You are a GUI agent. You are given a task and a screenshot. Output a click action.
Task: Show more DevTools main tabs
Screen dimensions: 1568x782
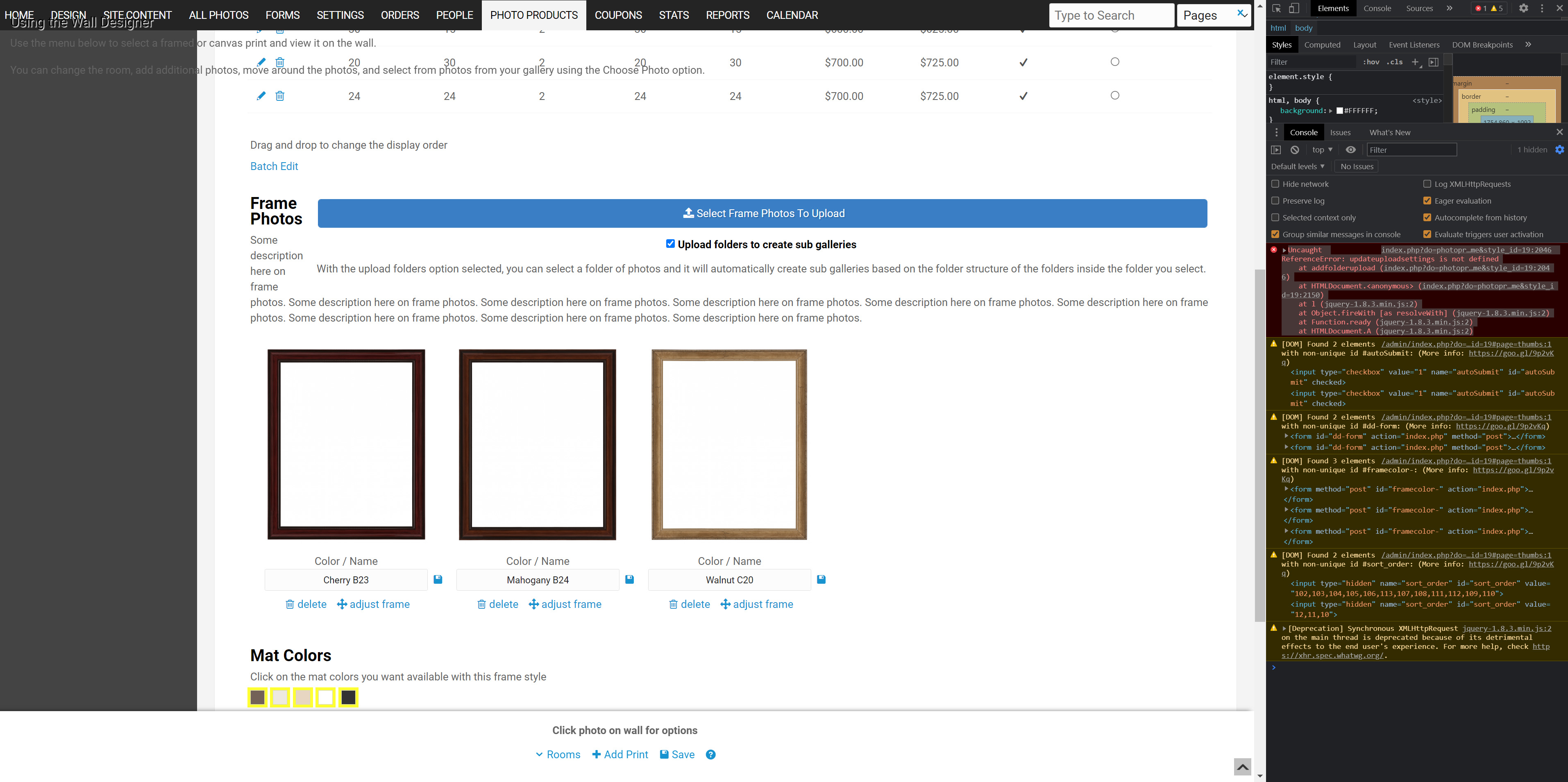coord(1449,9)
